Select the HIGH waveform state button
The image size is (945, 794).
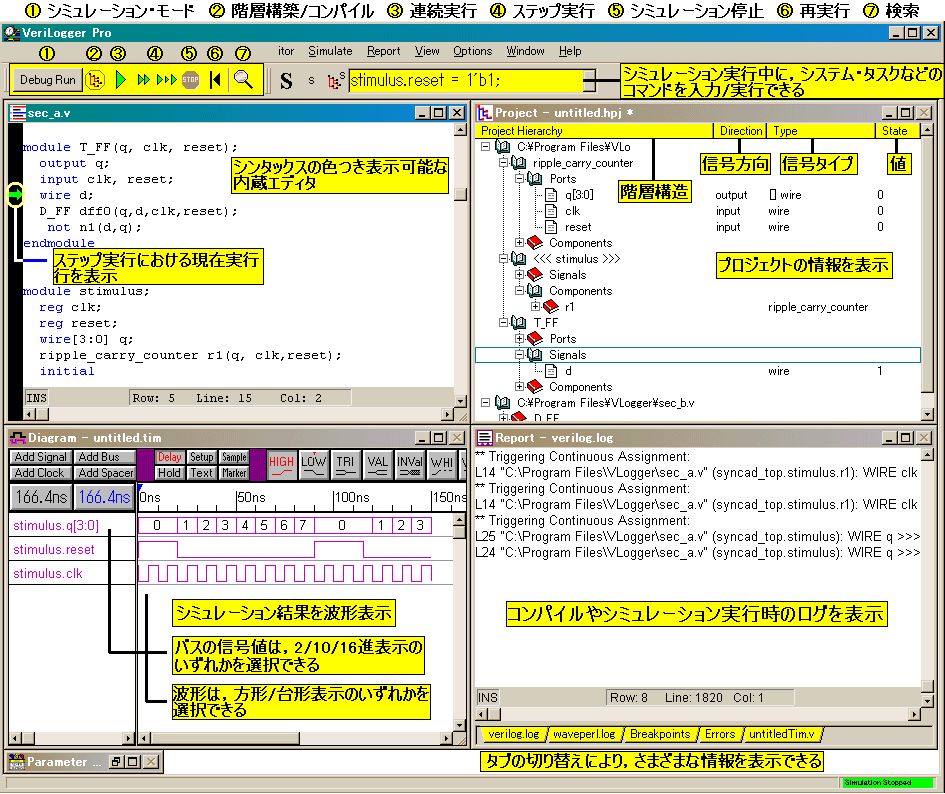[281, 464]
